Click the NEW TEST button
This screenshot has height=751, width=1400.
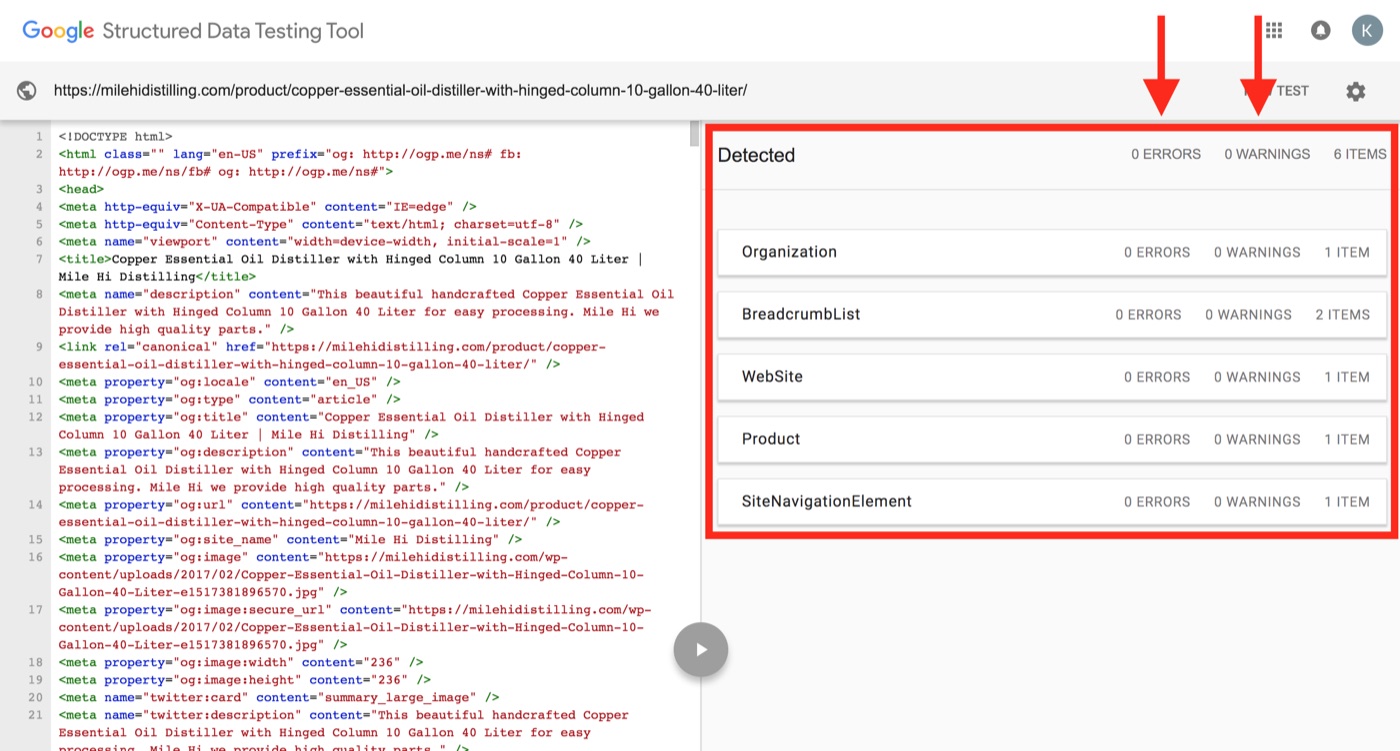(x=1275, y=91)
